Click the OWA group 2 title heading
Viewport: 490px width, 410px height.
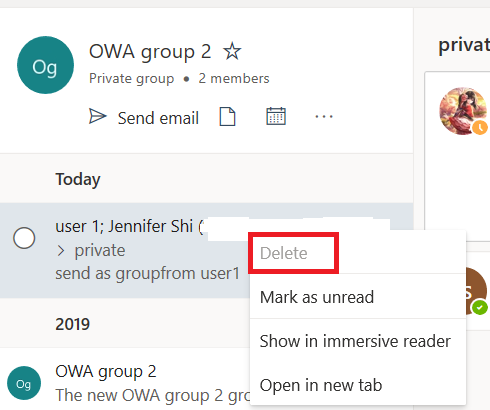click(150, 52)
